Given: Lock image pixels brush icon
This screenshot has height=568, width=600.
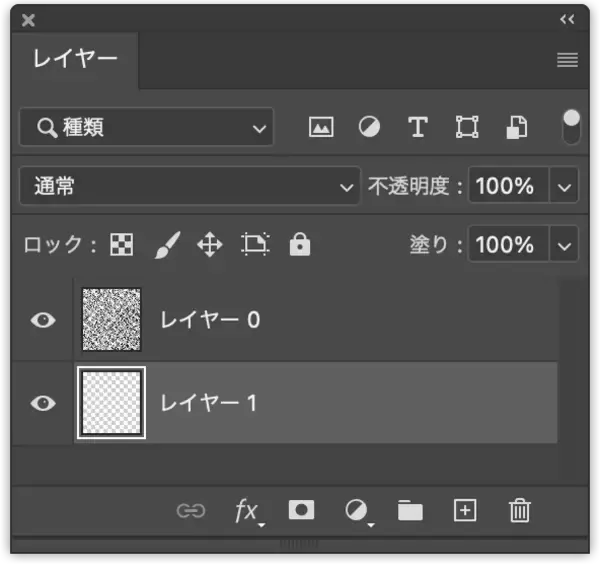Looking at the screenshot, I should pos(167,245).
